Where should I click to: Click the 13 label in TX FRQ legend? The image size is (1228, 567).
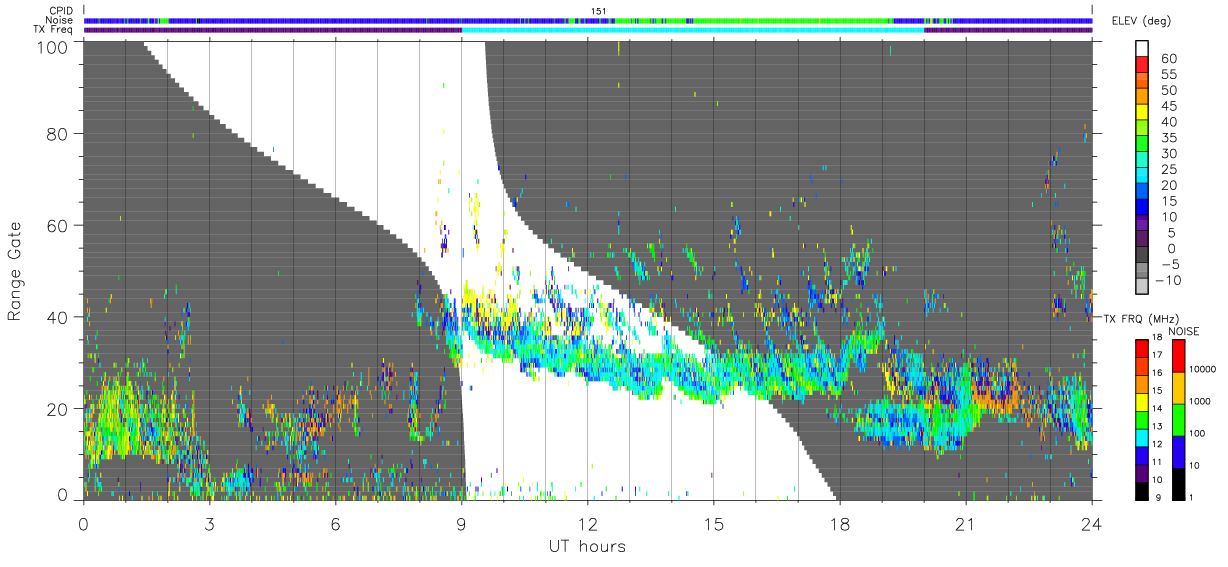click(1159, 427)
